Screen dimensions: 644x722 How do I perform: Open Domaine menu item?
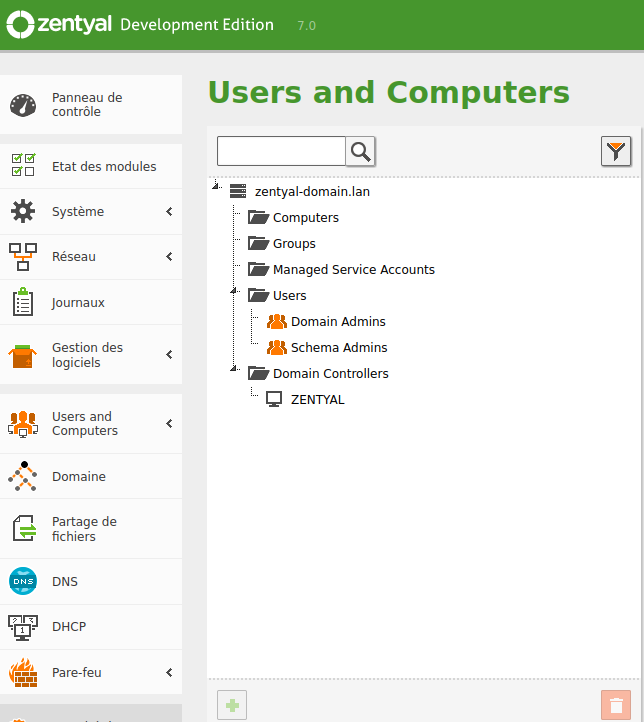click(91, 476)
